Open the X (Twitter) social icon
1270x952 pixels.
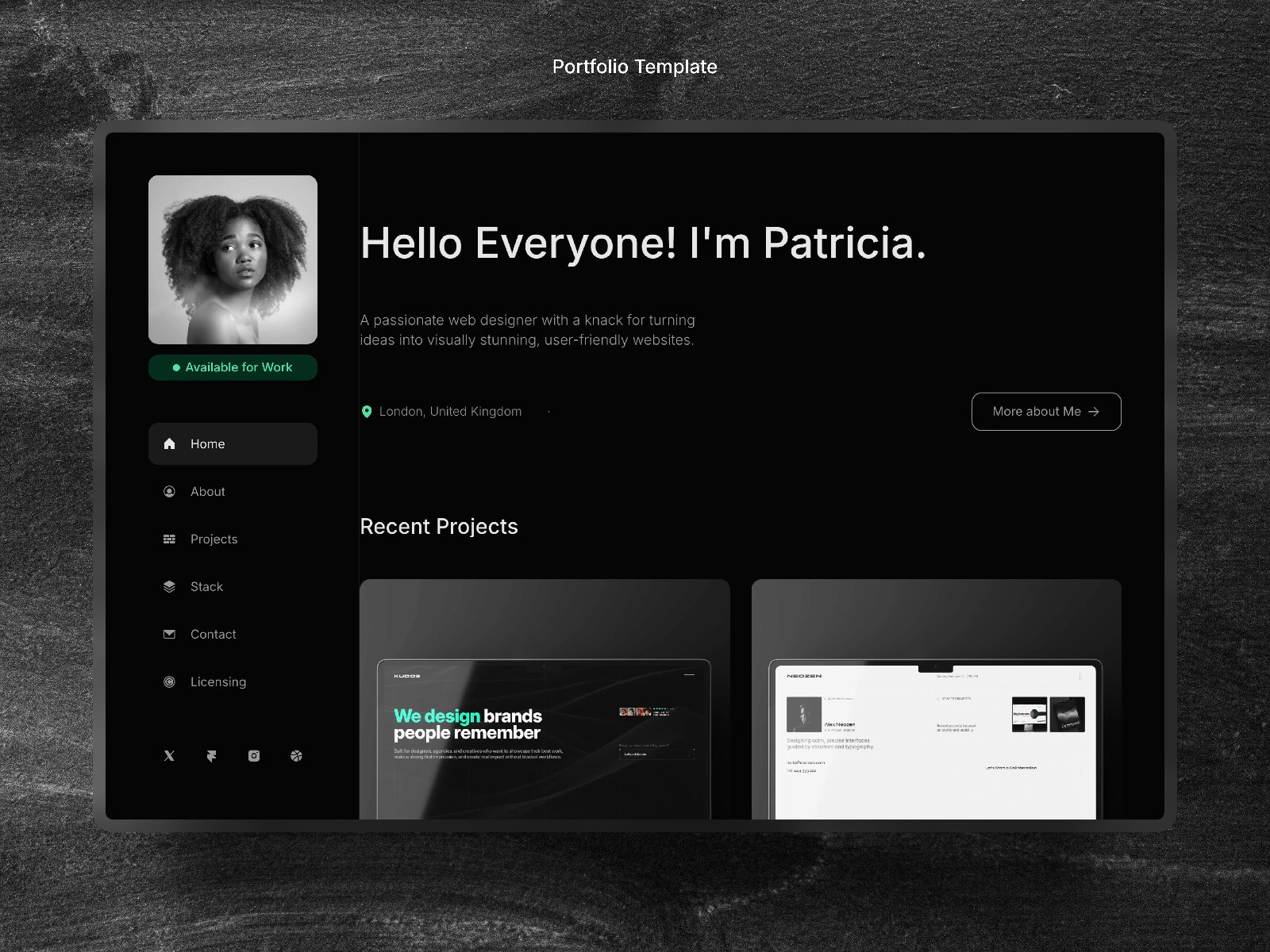click(x=169, y=756)
